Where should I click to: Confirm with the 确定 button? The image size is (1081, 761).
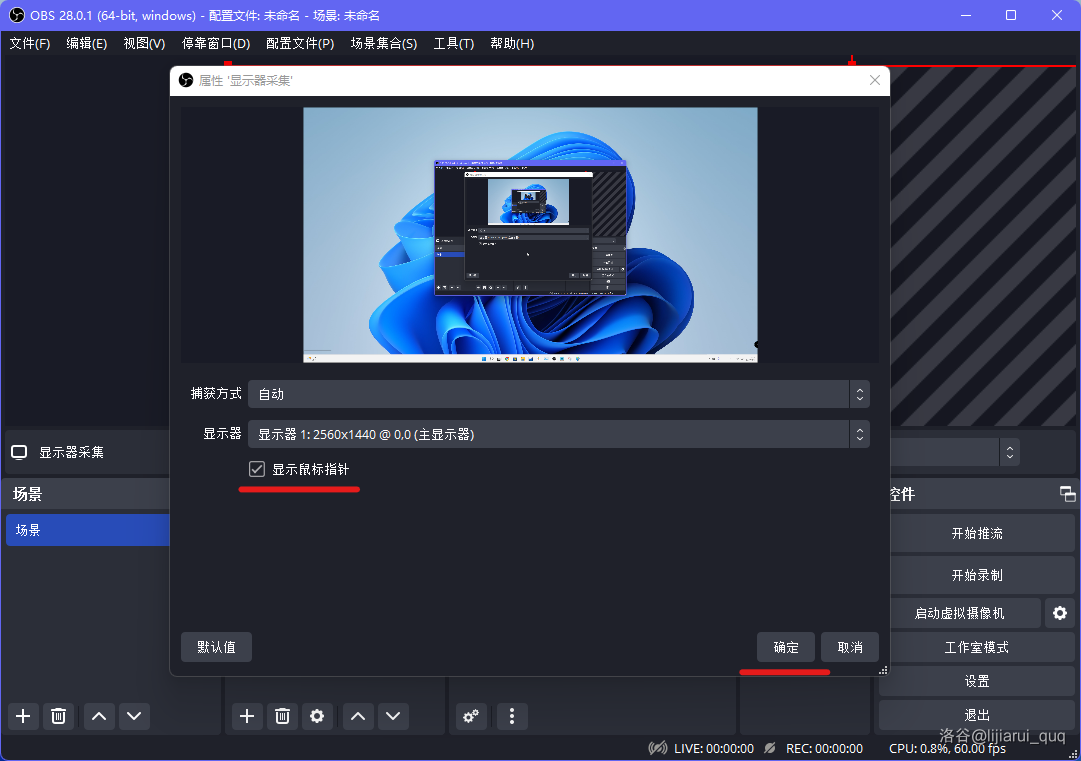tap(786, 647)
